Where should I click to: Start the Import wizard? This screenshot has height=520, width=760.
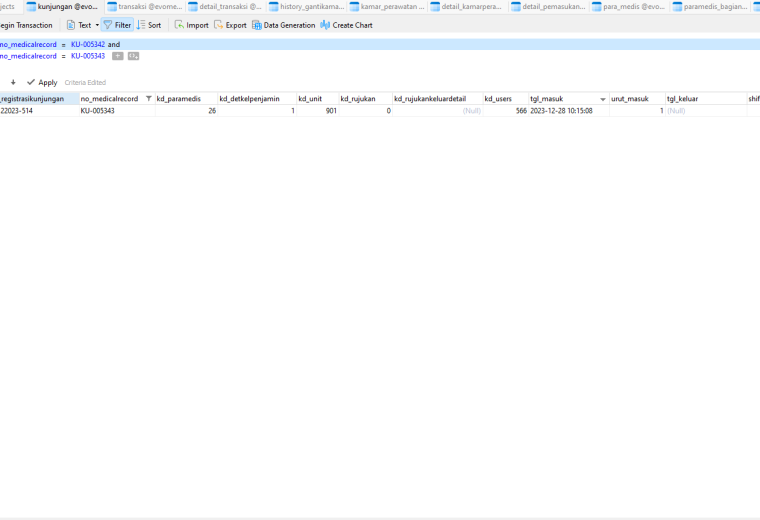click(x=191, y=25)
